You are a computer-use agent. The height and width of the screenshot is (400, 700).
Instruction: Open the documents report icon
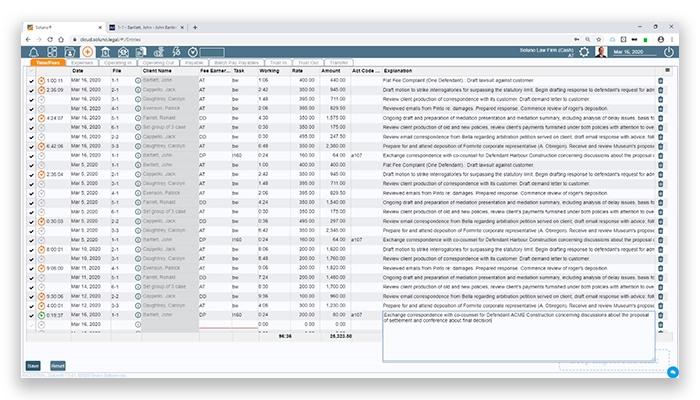coord(141,52)
